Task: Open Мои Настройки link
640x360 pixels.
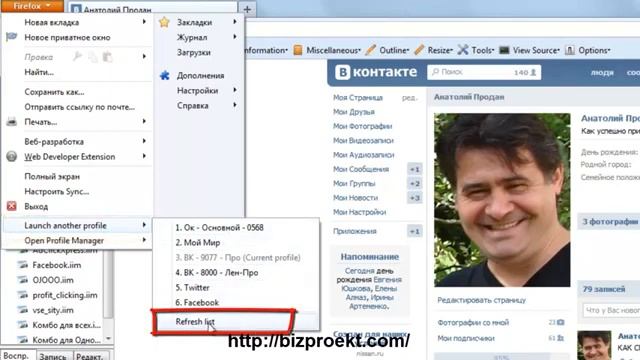Action: coord(359,212)
